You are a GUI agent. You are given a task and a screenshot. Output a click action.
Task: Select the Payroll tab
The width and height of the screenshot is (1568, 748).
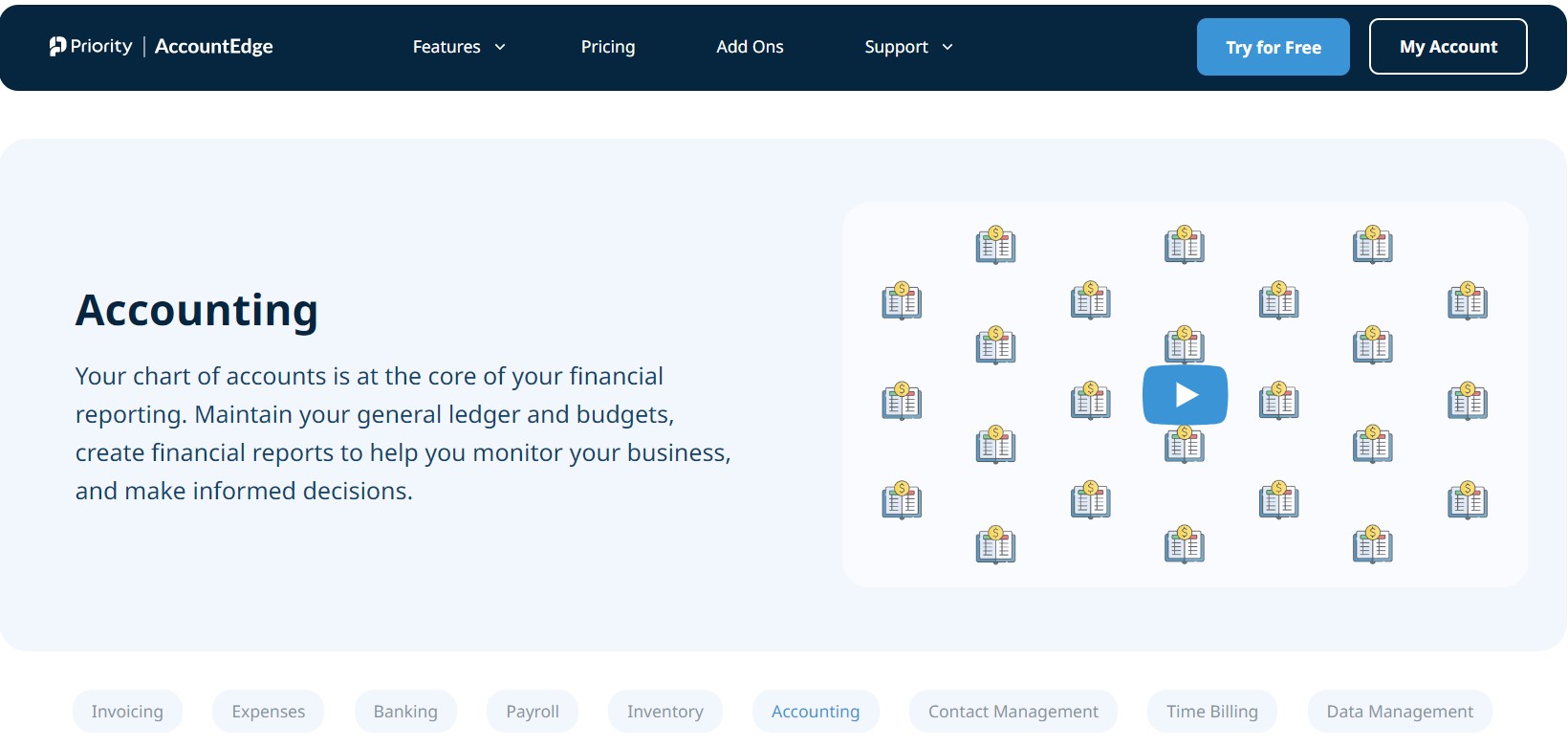tap(533, 712)
